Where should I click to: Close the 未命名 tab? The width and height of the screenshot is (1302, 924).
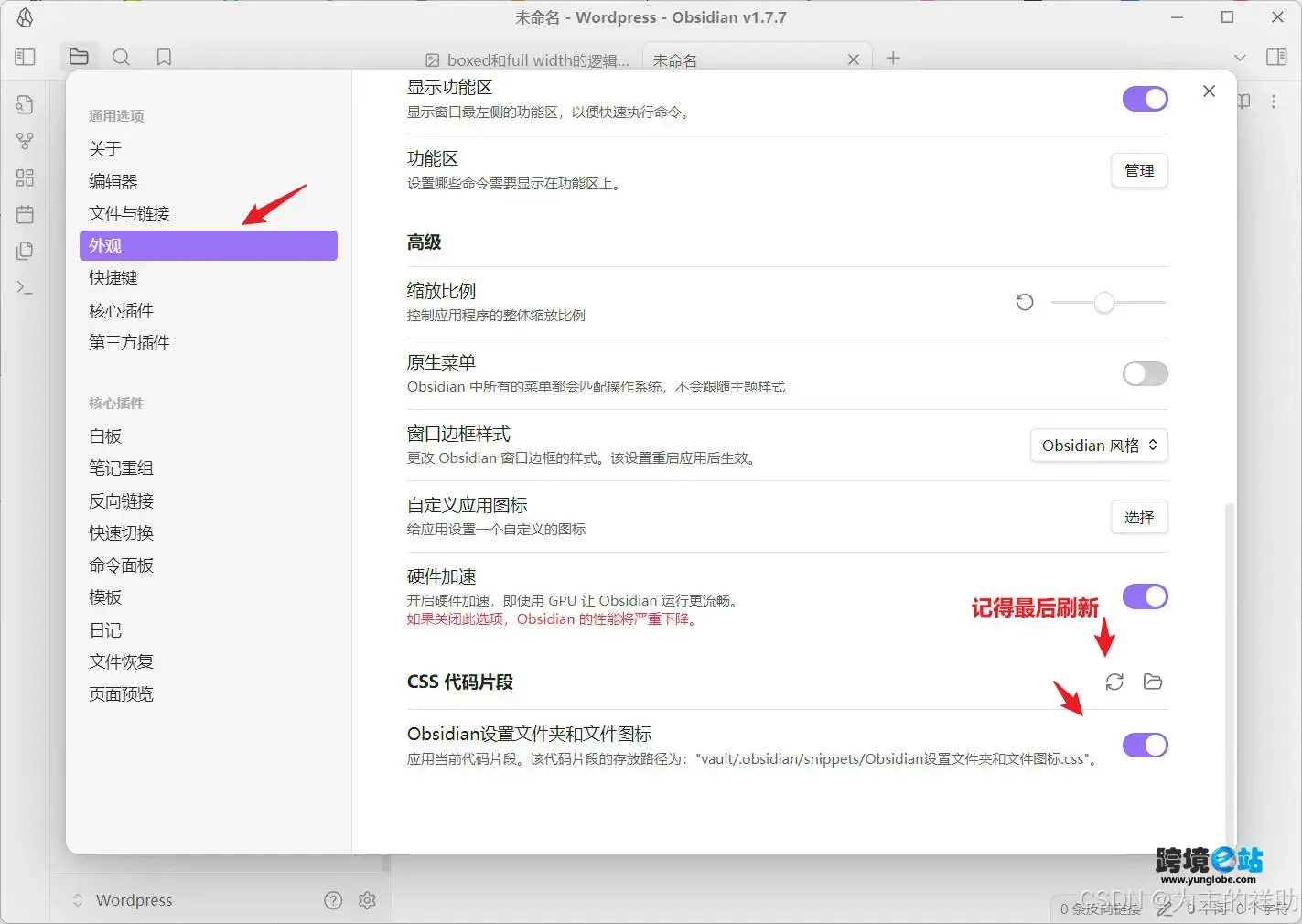pos(854,59)
